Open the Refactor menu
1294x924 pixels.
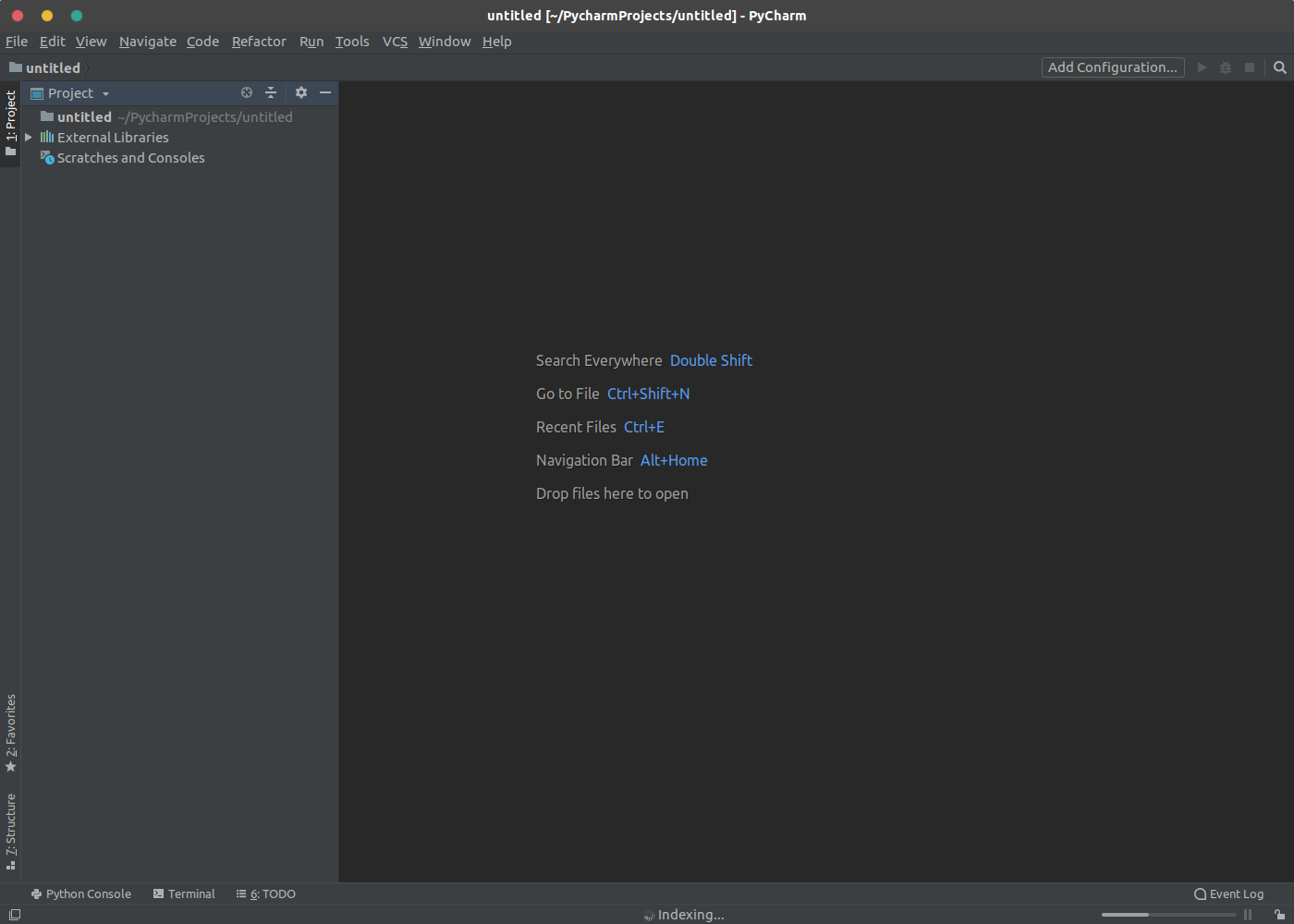tap(259, 42)
